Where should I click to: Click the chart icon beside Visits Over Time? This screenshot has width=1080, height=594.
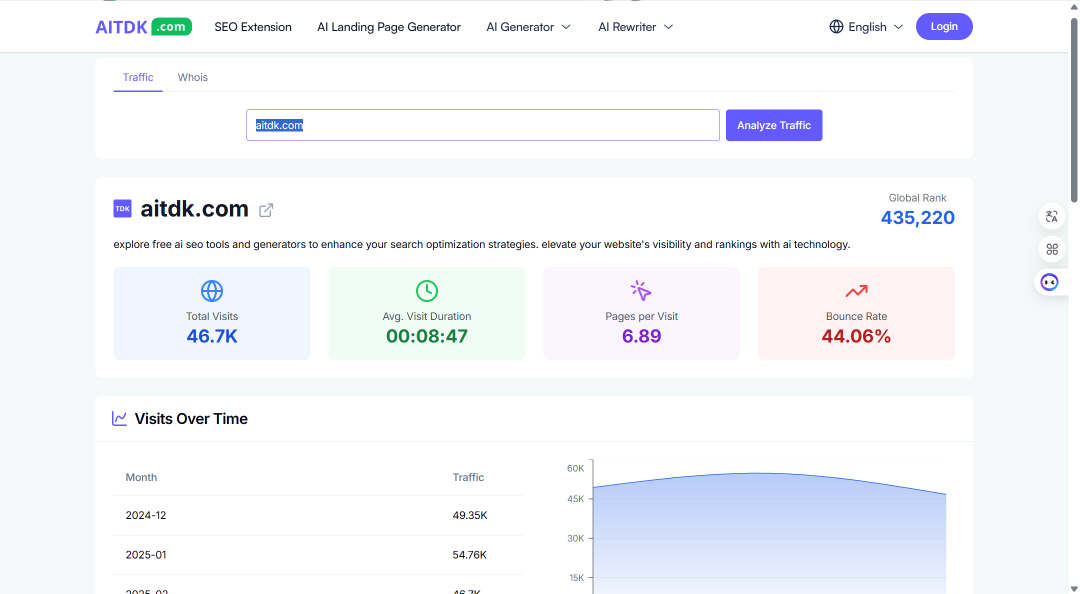(119, 418)
